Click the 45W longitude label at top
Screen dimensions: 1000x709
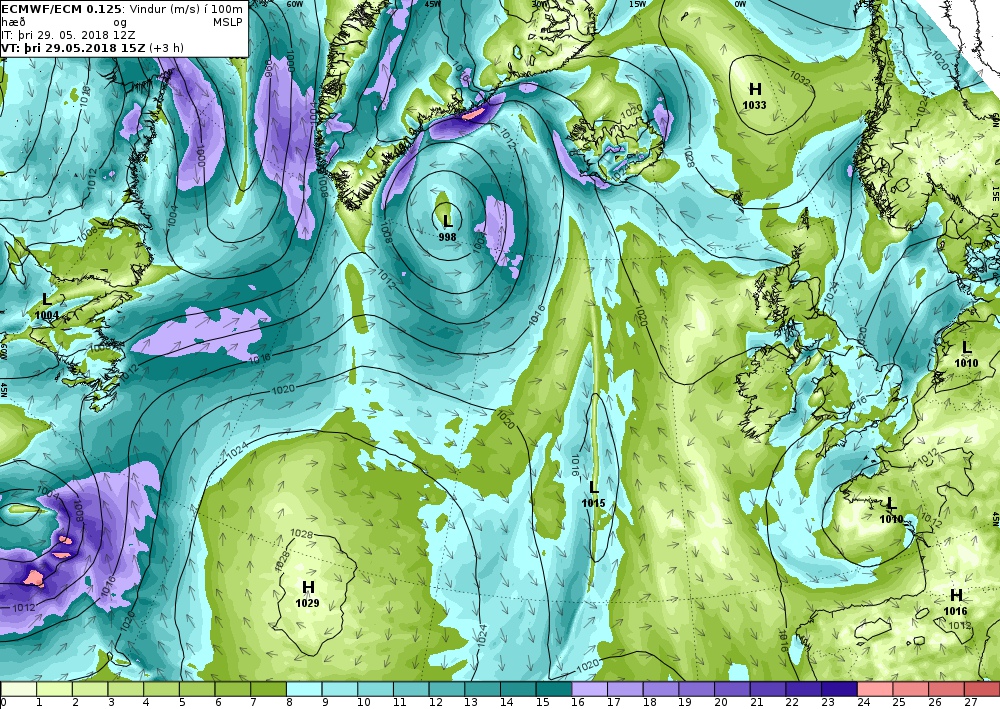click(434, 3)
